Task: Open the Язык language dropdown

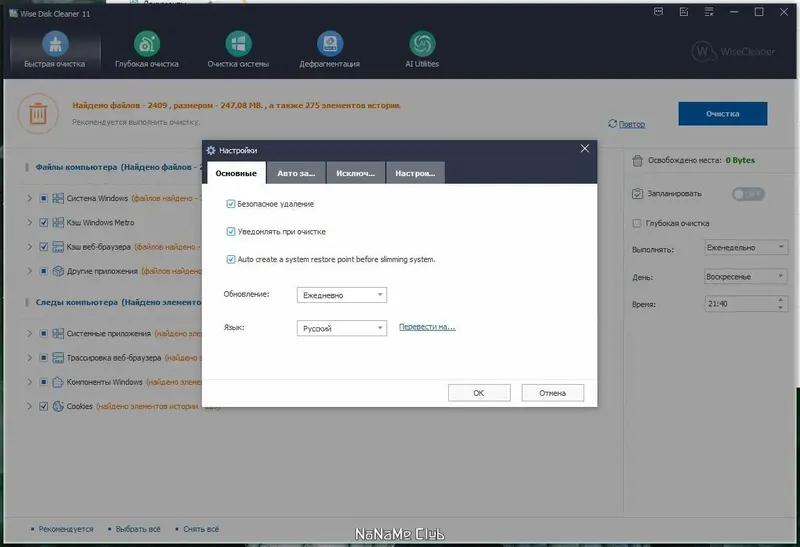Action: (342, 328)
